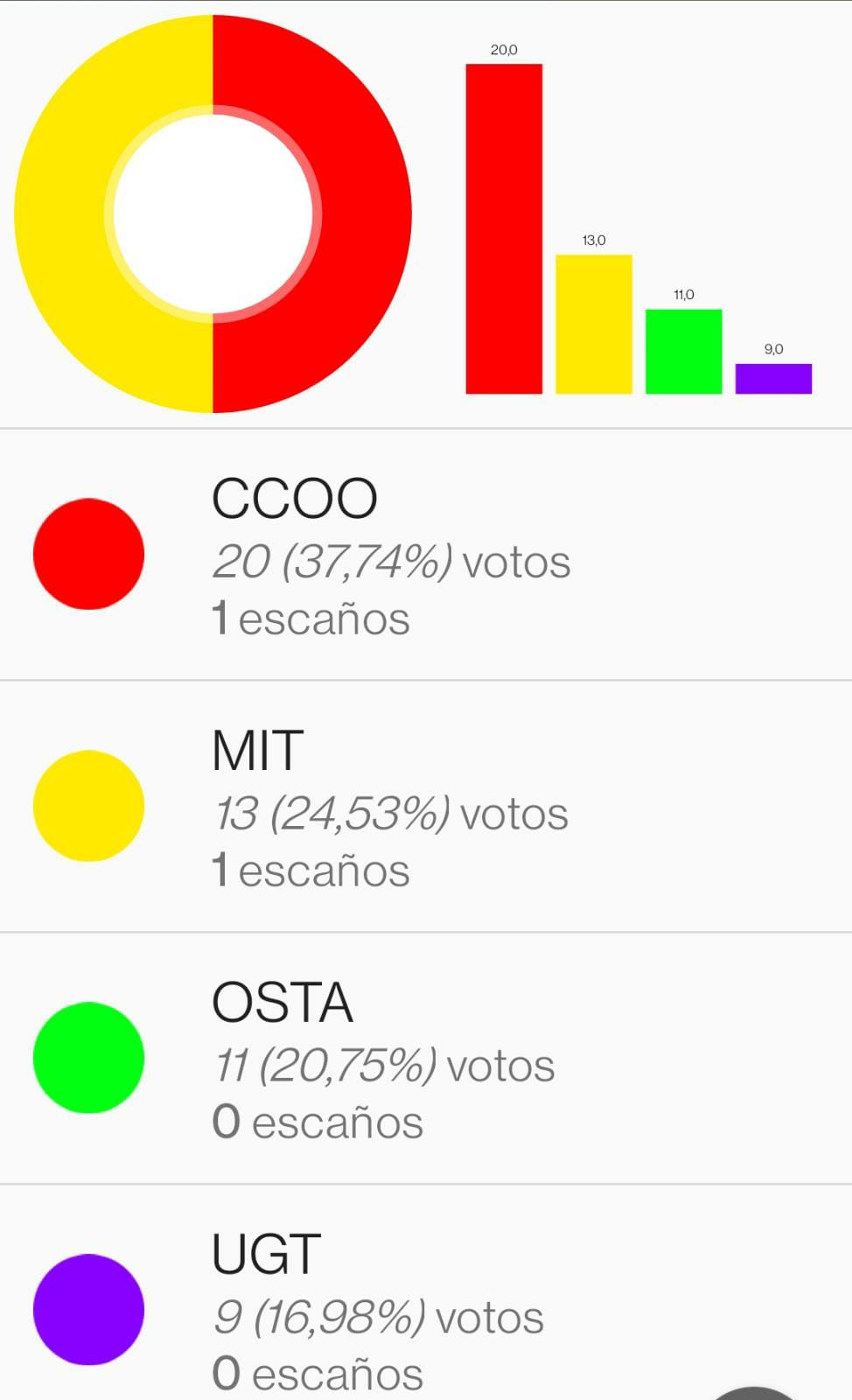Tap the purple UGT color circle
The height and width of the screenshot is (1400, 852).
pyautogui.click(x=88, y=1309)
